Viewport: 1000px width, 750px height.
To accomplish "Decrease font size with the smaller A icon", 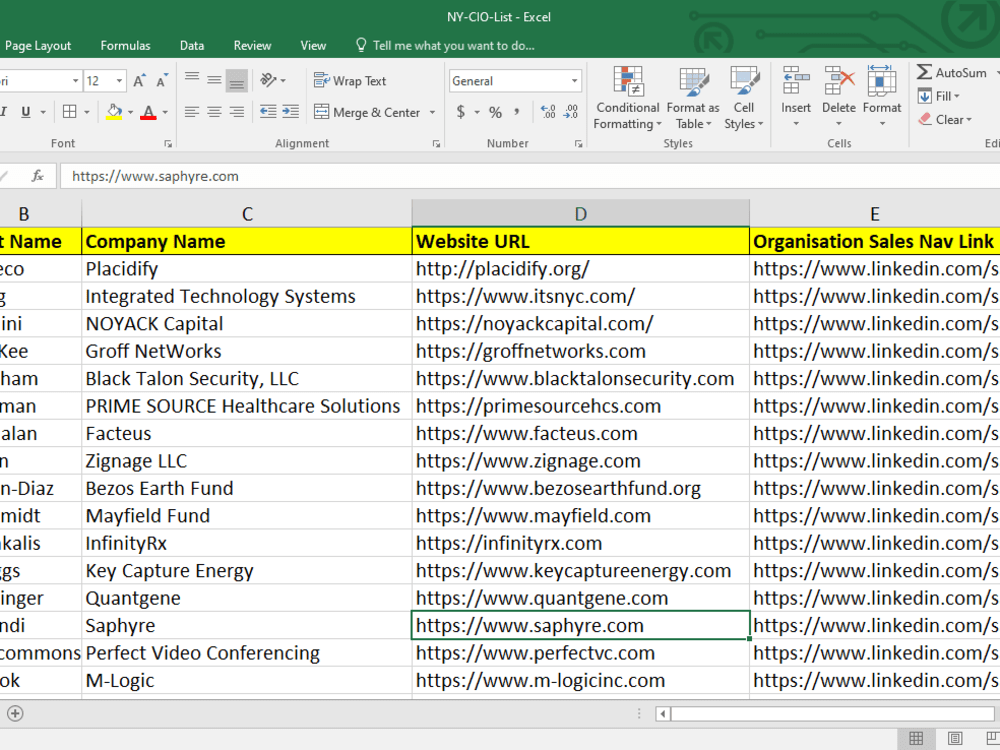I will pos(161,81).
